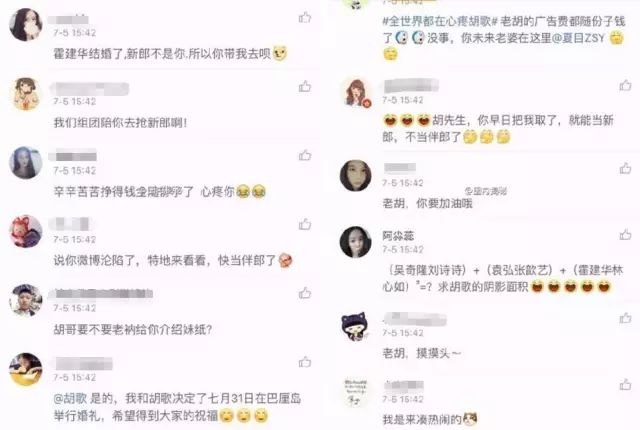Like the 说你微博沦陷了 comment

tap(305, 224)
